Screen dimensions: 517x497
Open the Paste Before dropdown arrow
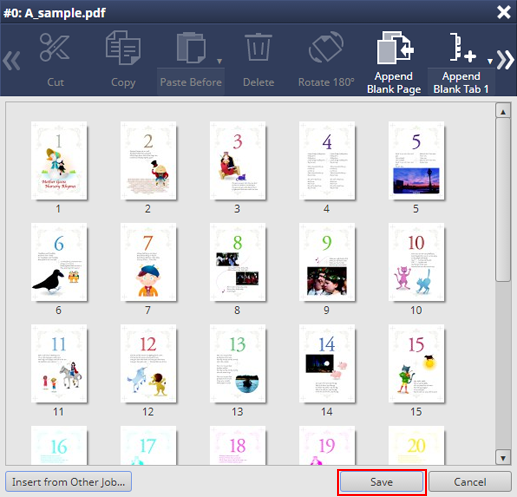pos(219,61)
